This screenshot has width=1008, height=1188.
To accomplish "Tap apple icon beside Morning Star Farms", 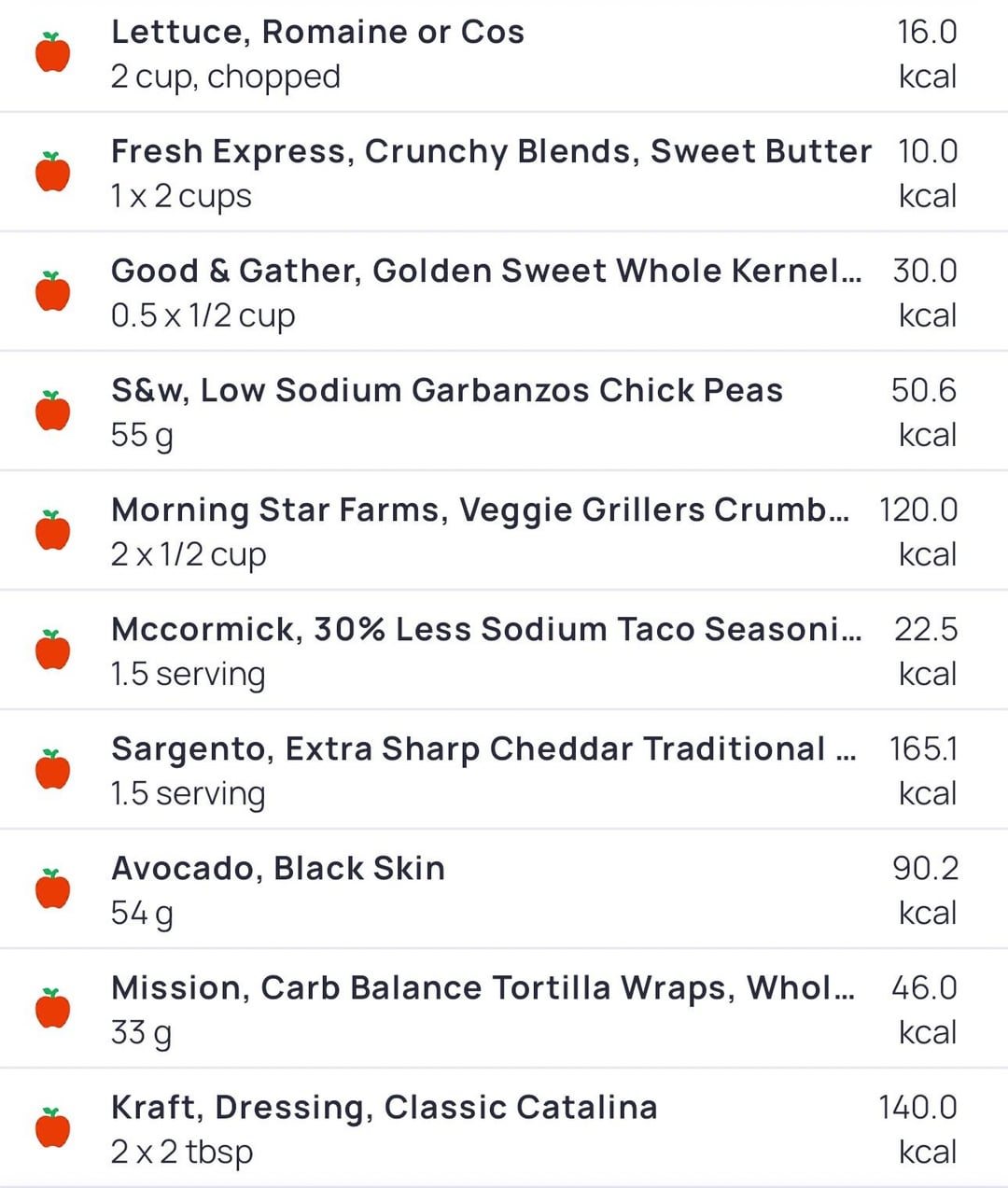I will coord(53,530).
